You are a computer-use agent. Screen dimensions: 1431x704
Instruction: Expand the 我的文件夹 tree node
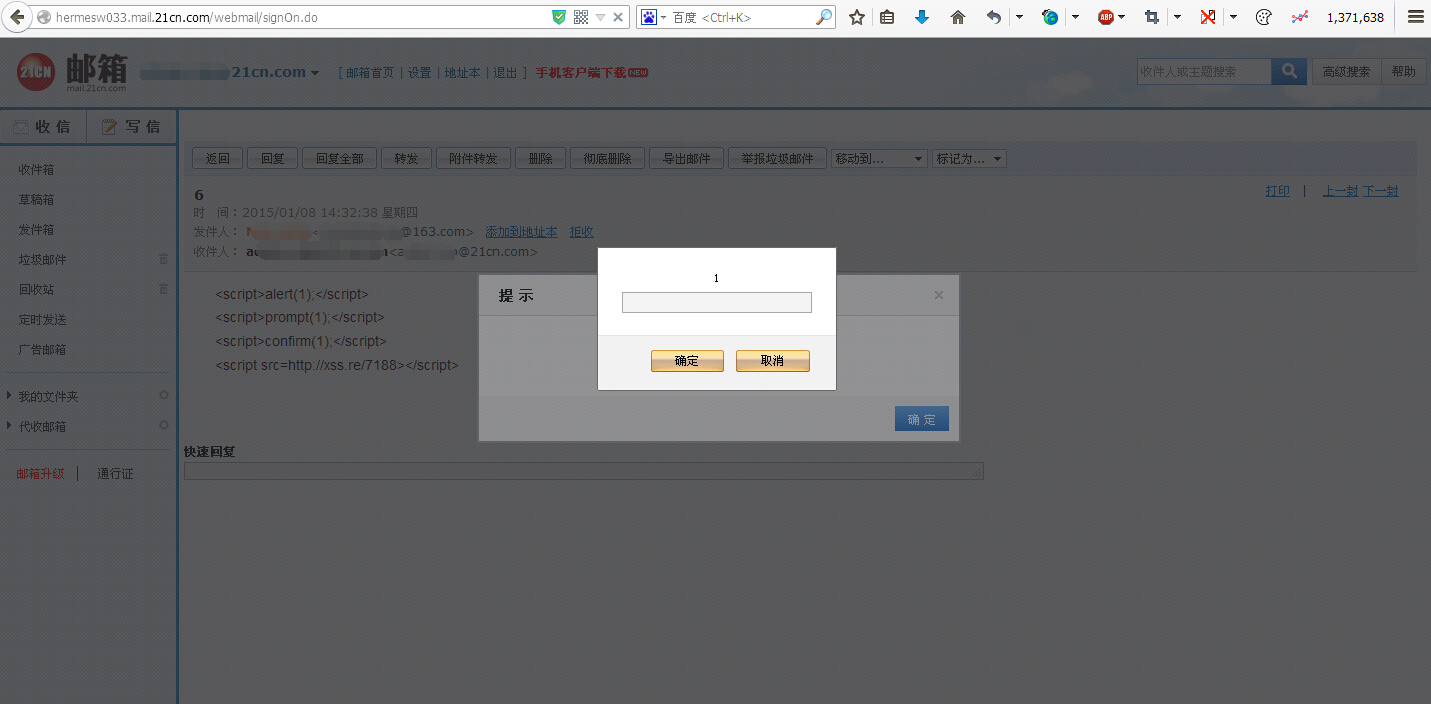pos(9,396)
